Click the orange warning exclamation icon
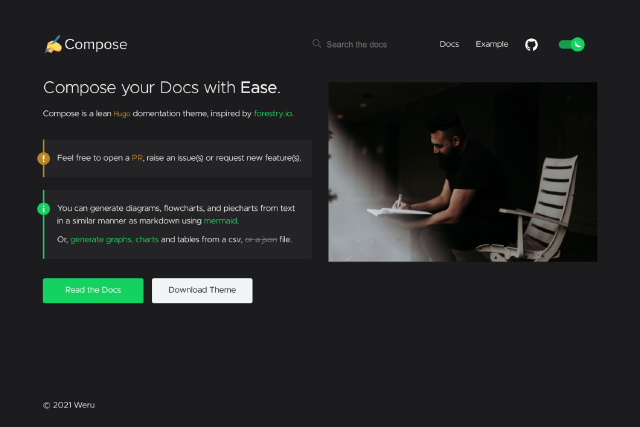Viewport: 640px width, 427px height. 43,158
